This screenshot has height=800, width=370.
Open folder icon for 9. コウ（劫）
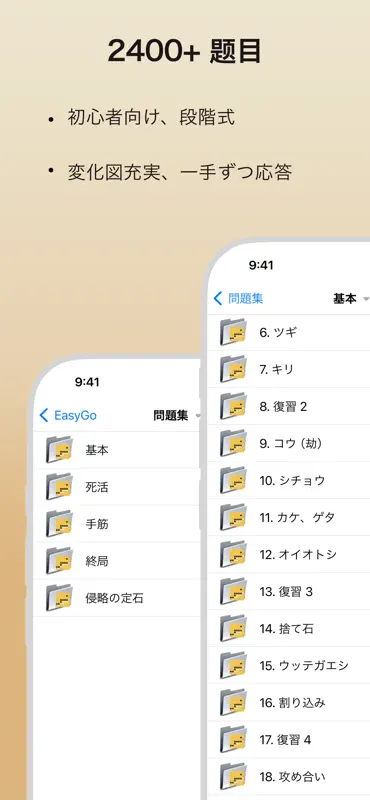pos(233,443)
